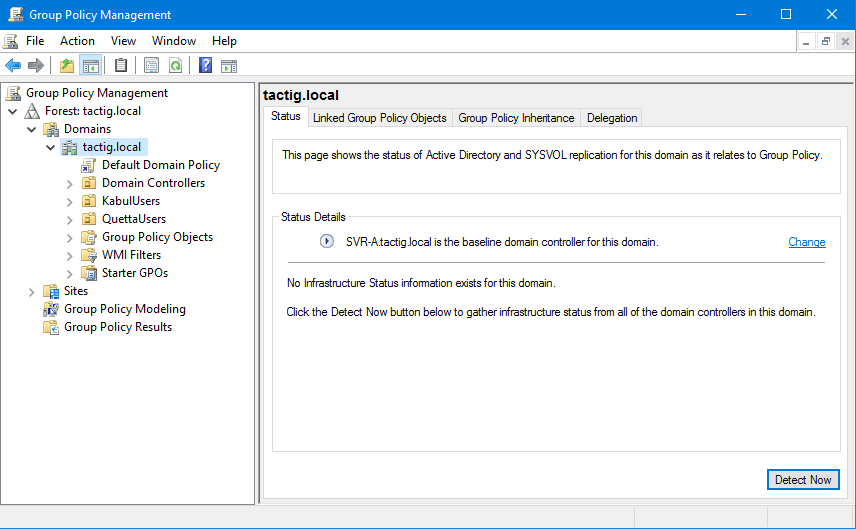Switch to Linked Group Policy Objects tab

point(379,118)
